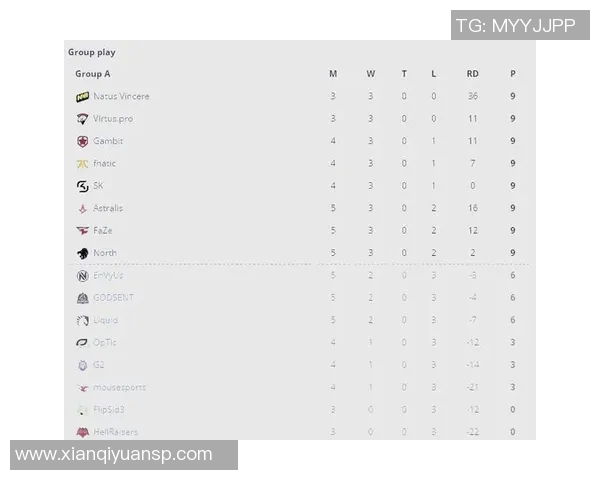The height and width of the screenshot is (480, 600).
Task: Click the P points column header
Action: click(513, 74)
